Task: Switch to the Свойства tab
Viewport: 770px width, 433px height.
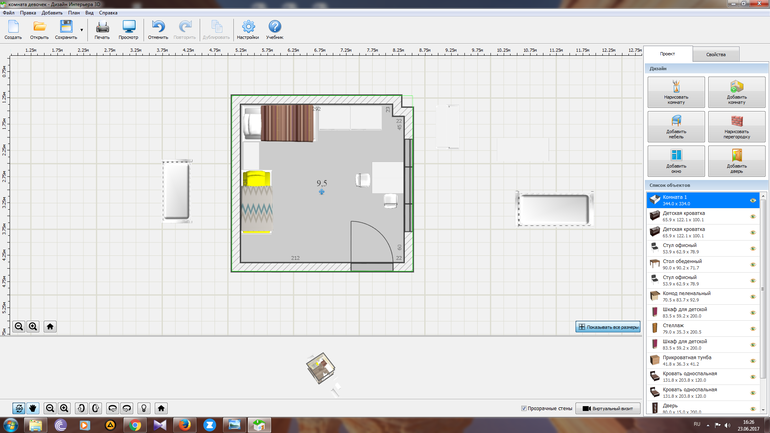Action: click(715, 54)
